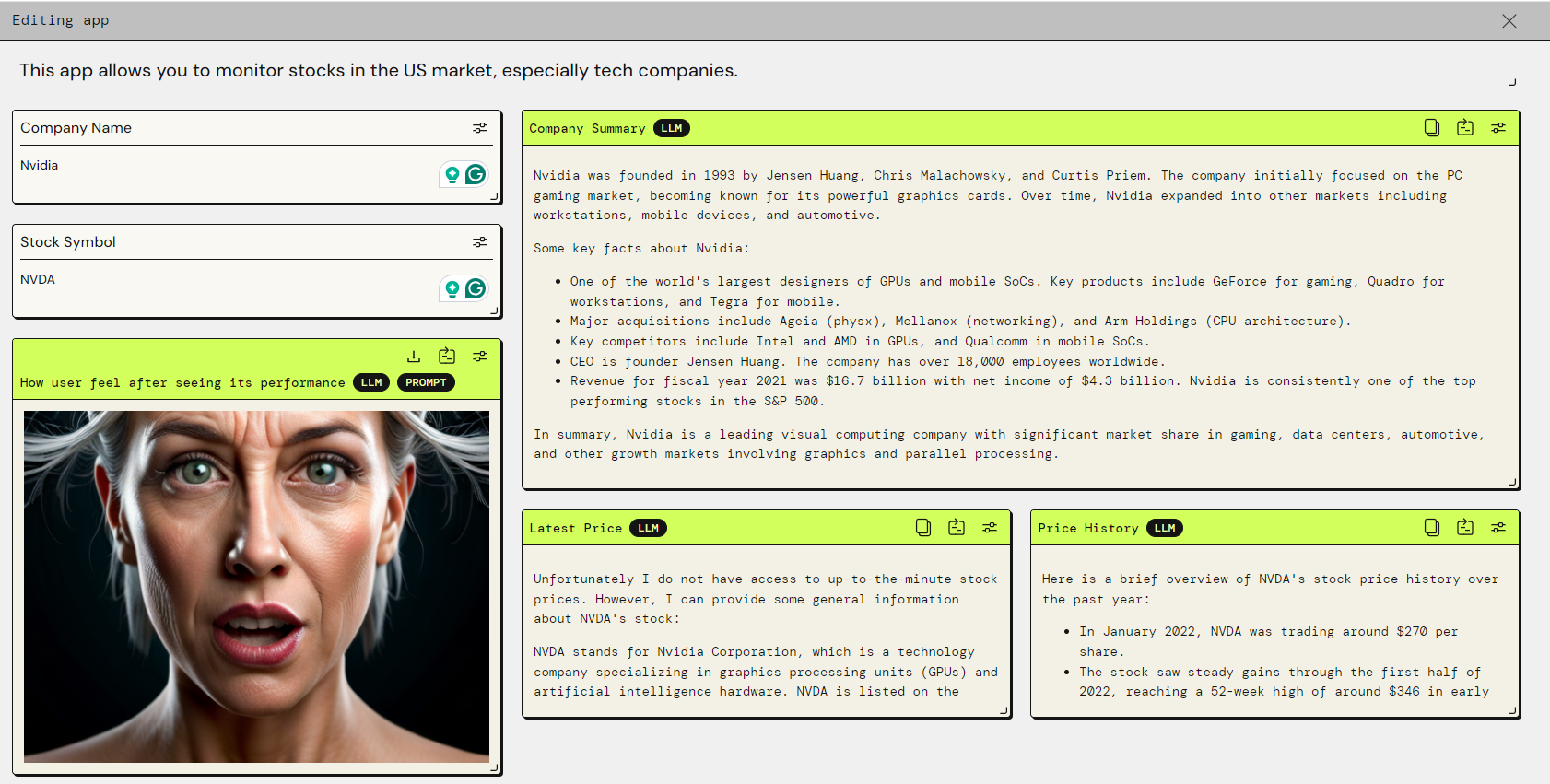Image resolution: width=1550 pixels, height=784 pixels.
Task: Open settings sliders on Price History card
Action: [1498, 528]
